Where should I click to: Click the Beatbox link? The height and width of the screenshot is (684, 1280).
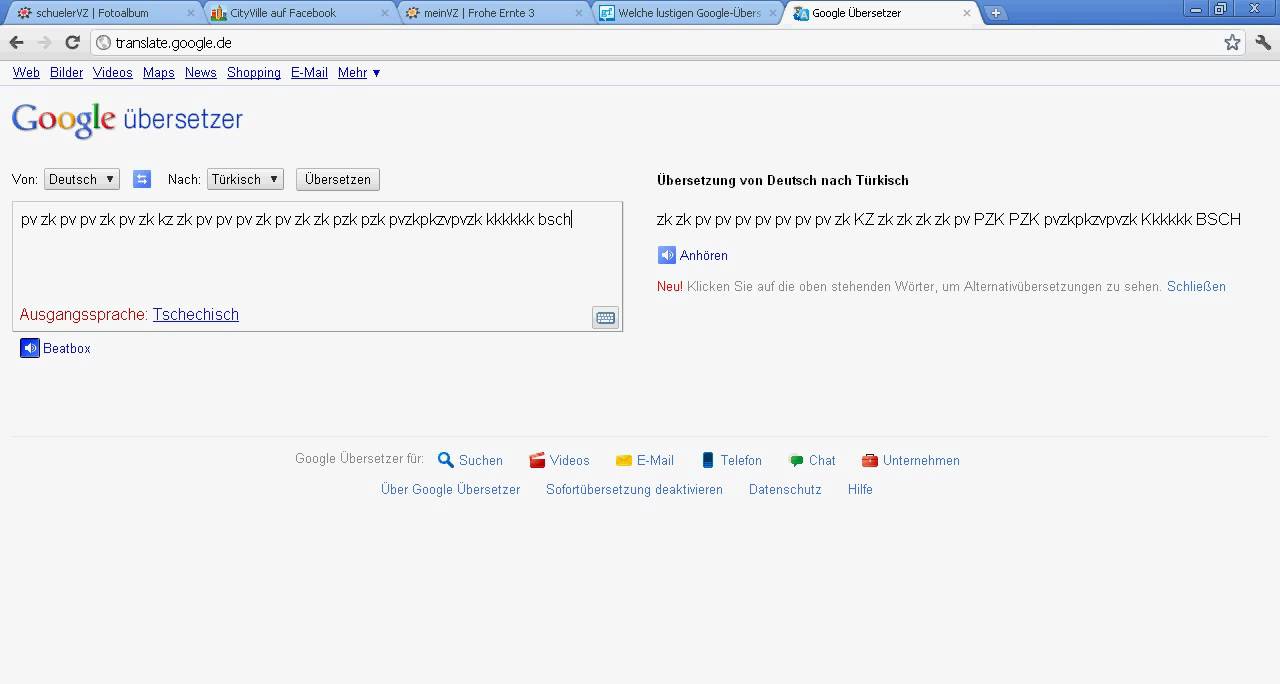[67, 348]
